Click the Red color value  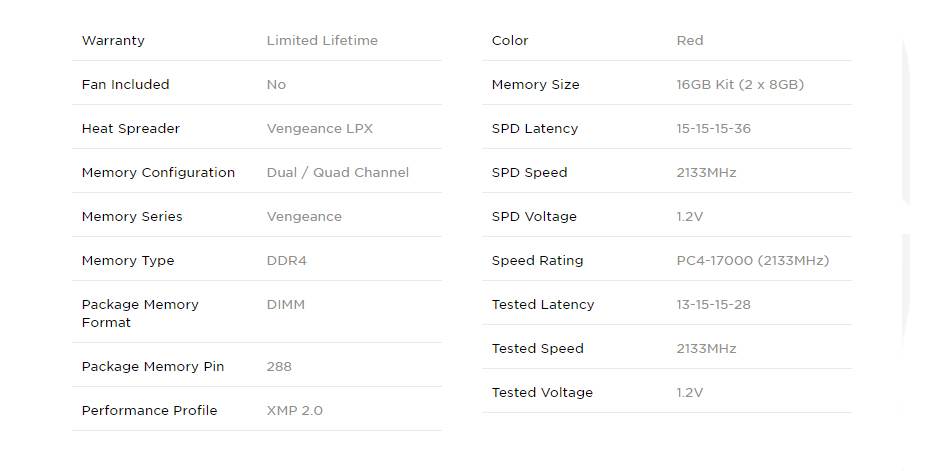(x=689, y=41)
